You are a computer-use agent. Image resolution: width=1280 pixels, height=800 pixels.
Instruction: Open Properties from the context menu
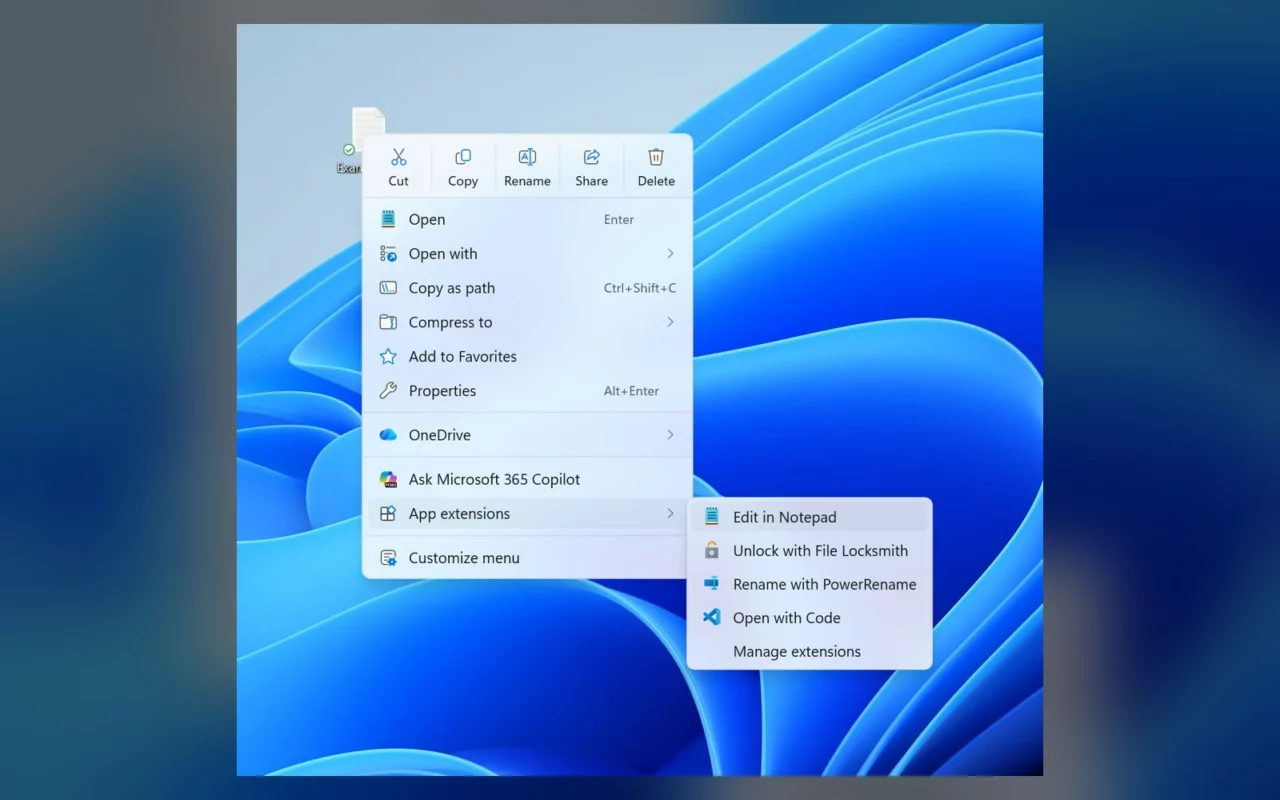point(527,391)
